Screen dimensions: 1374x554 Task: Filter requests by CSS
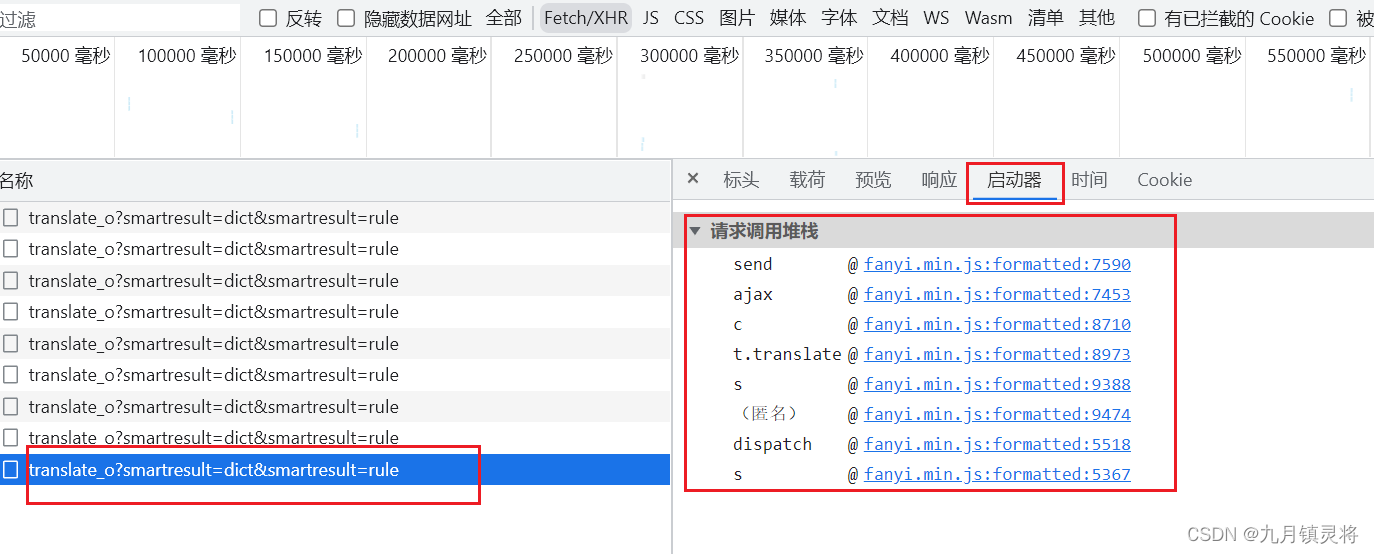point(689,18)
